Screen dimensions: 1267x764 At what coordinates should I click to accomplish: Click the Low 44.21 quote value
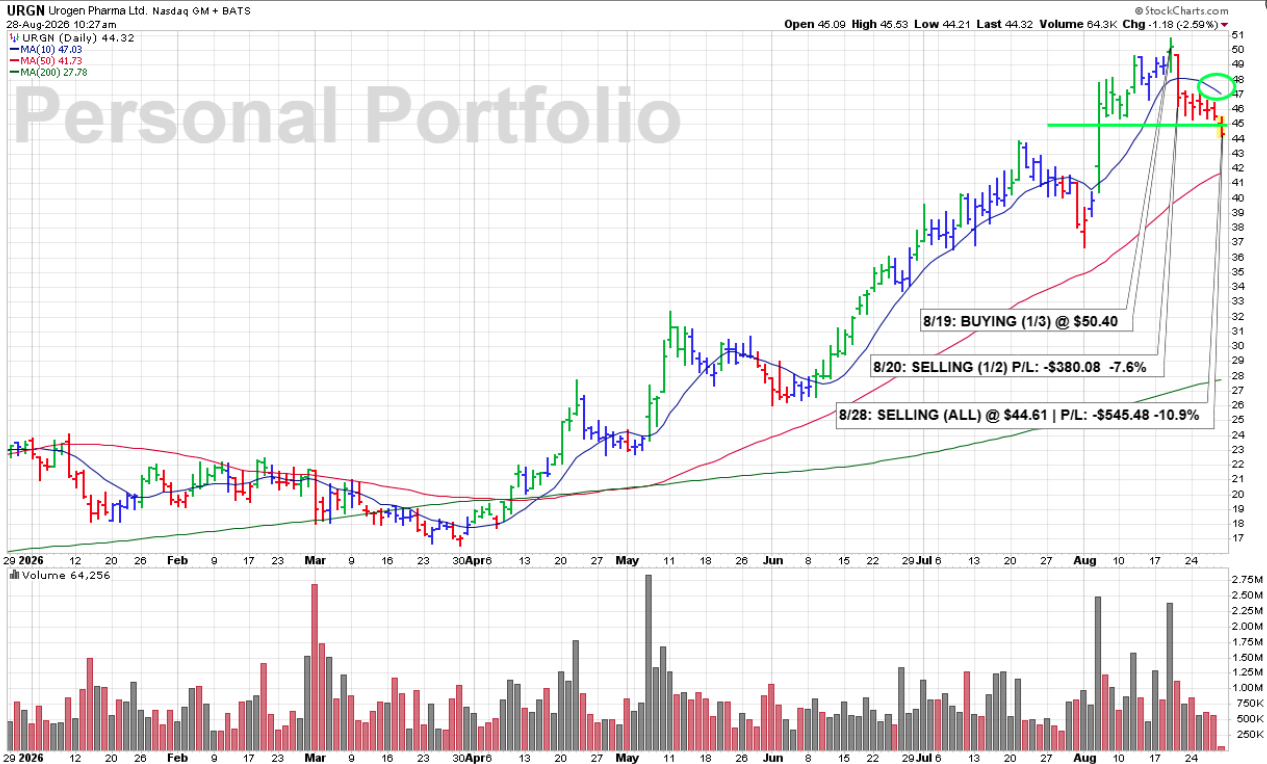(943, 24)
